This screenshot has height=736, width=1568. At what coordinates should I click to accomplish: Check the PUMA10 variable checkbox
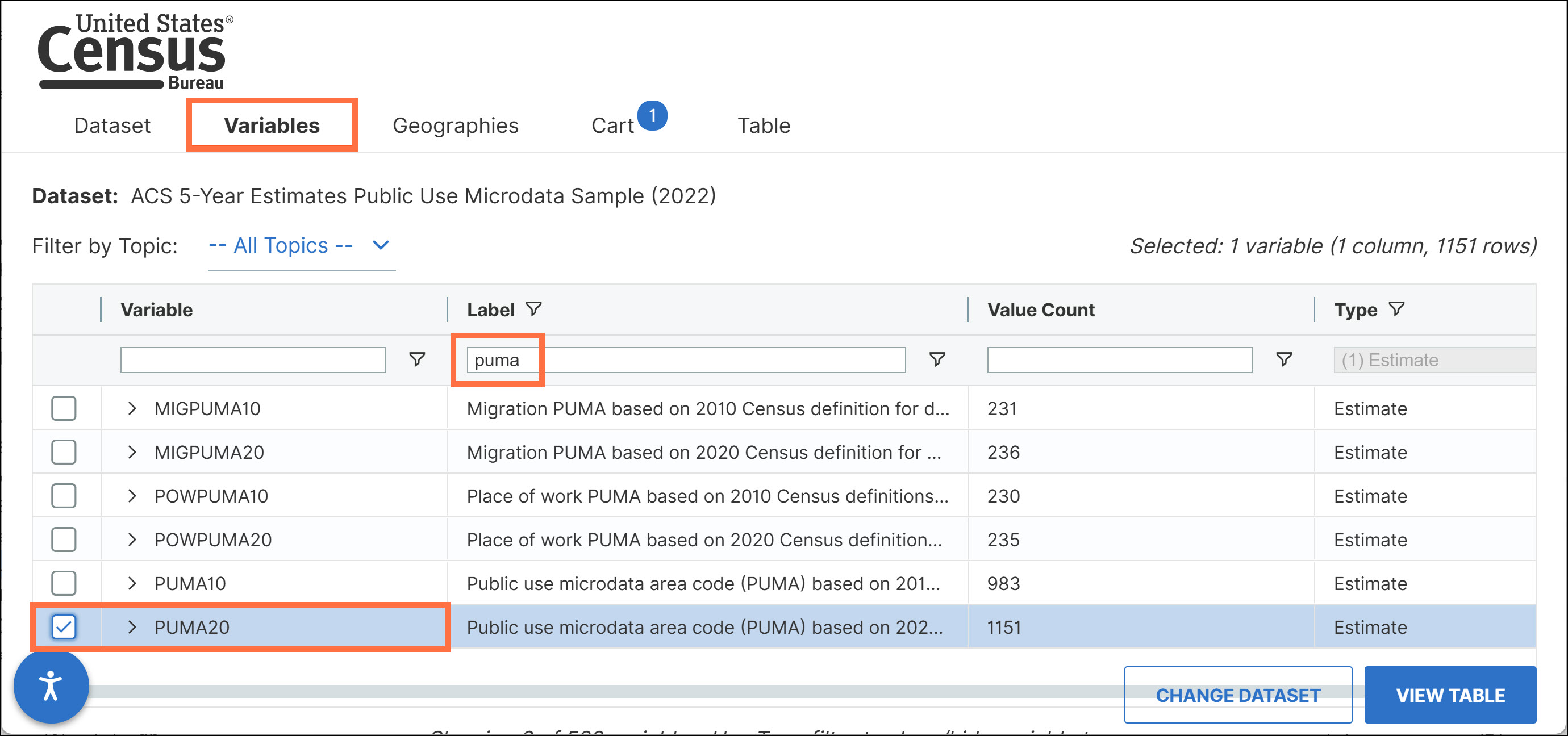click(x=63, y=583)
